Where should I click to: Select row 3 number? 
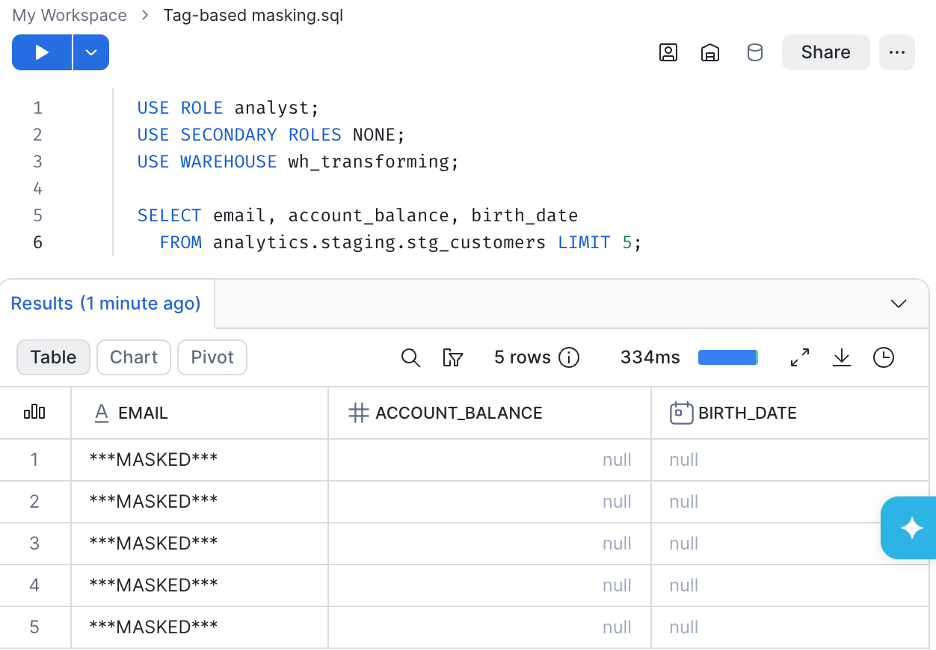(x=35, y=543)
